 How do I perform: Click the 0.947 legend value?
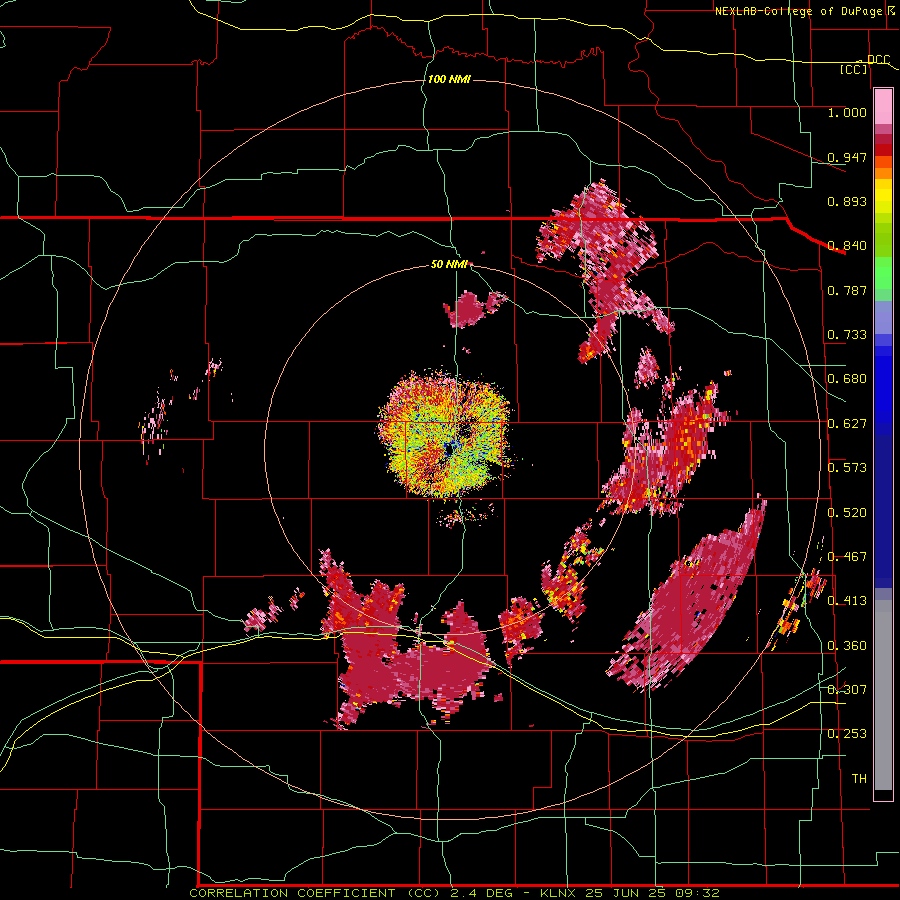point(847,157)
